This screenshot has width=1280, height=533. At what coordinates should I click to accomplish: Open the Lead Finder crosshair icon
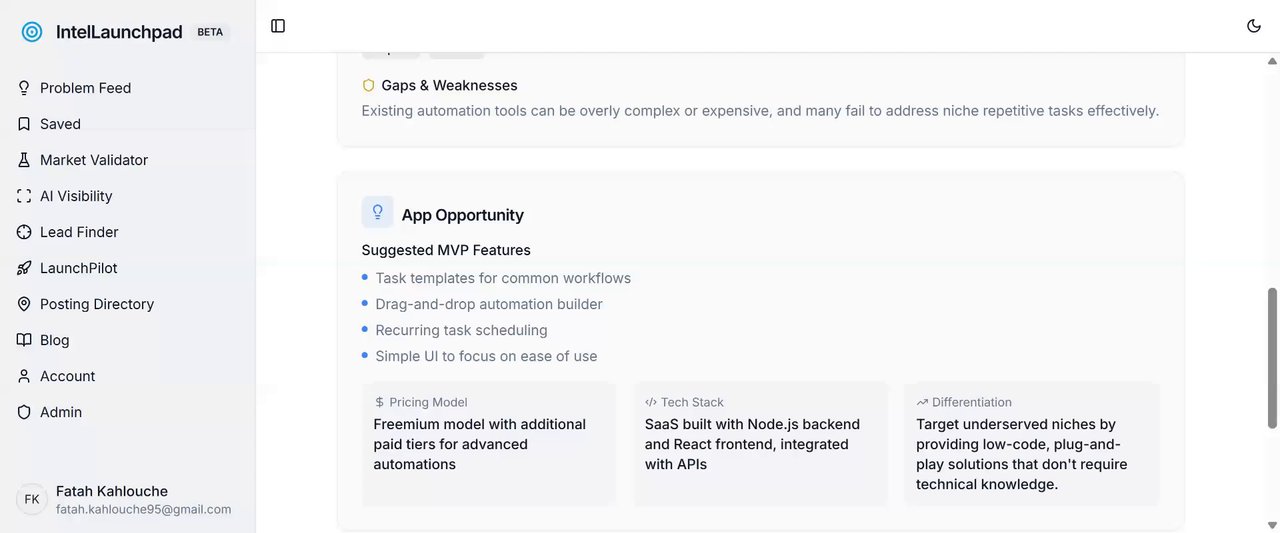pyautogui.click(x=24, y=232)
